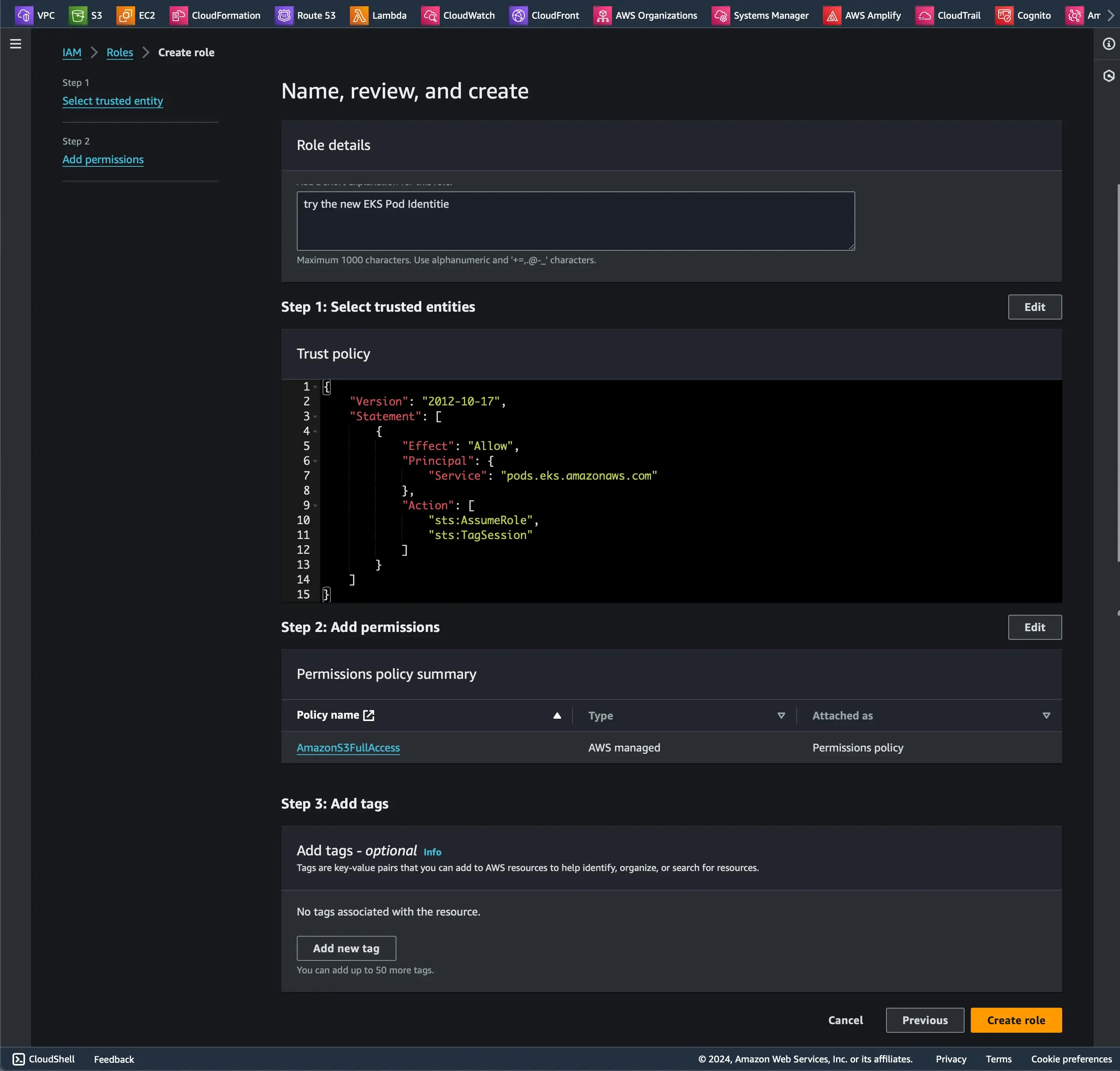This screenshot has height=1071, width=1120.
Task: Go to the Roles breadcrumb
Action: coord(119,52)
